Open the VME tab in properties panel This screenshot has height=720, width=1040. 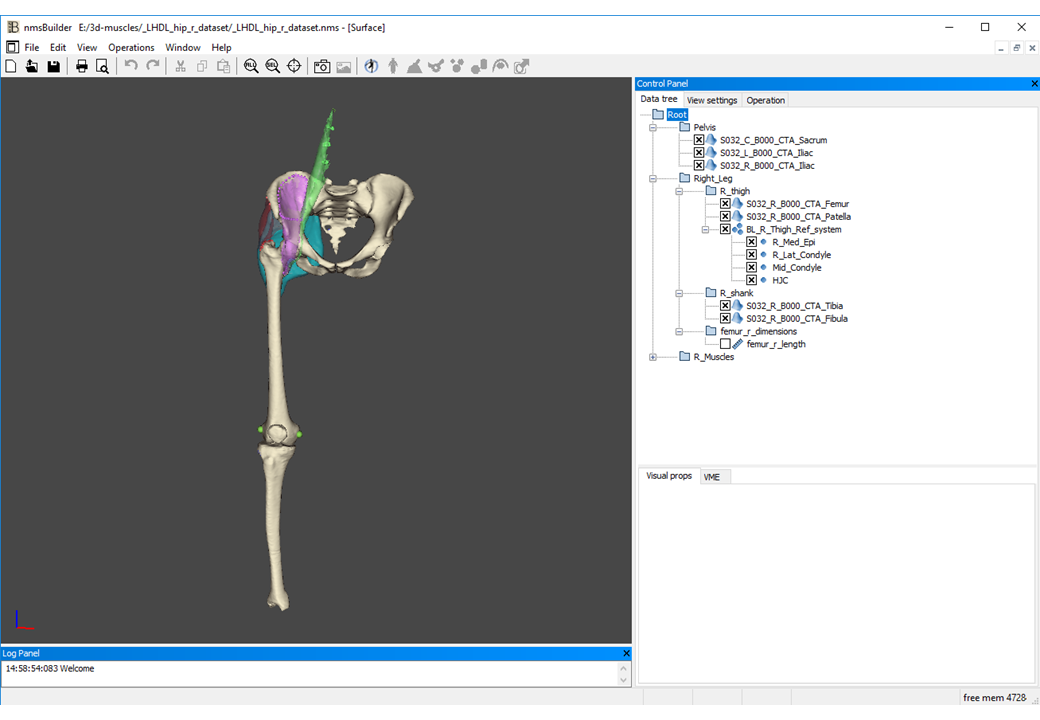pyautogui.click(x=712, y=477)
